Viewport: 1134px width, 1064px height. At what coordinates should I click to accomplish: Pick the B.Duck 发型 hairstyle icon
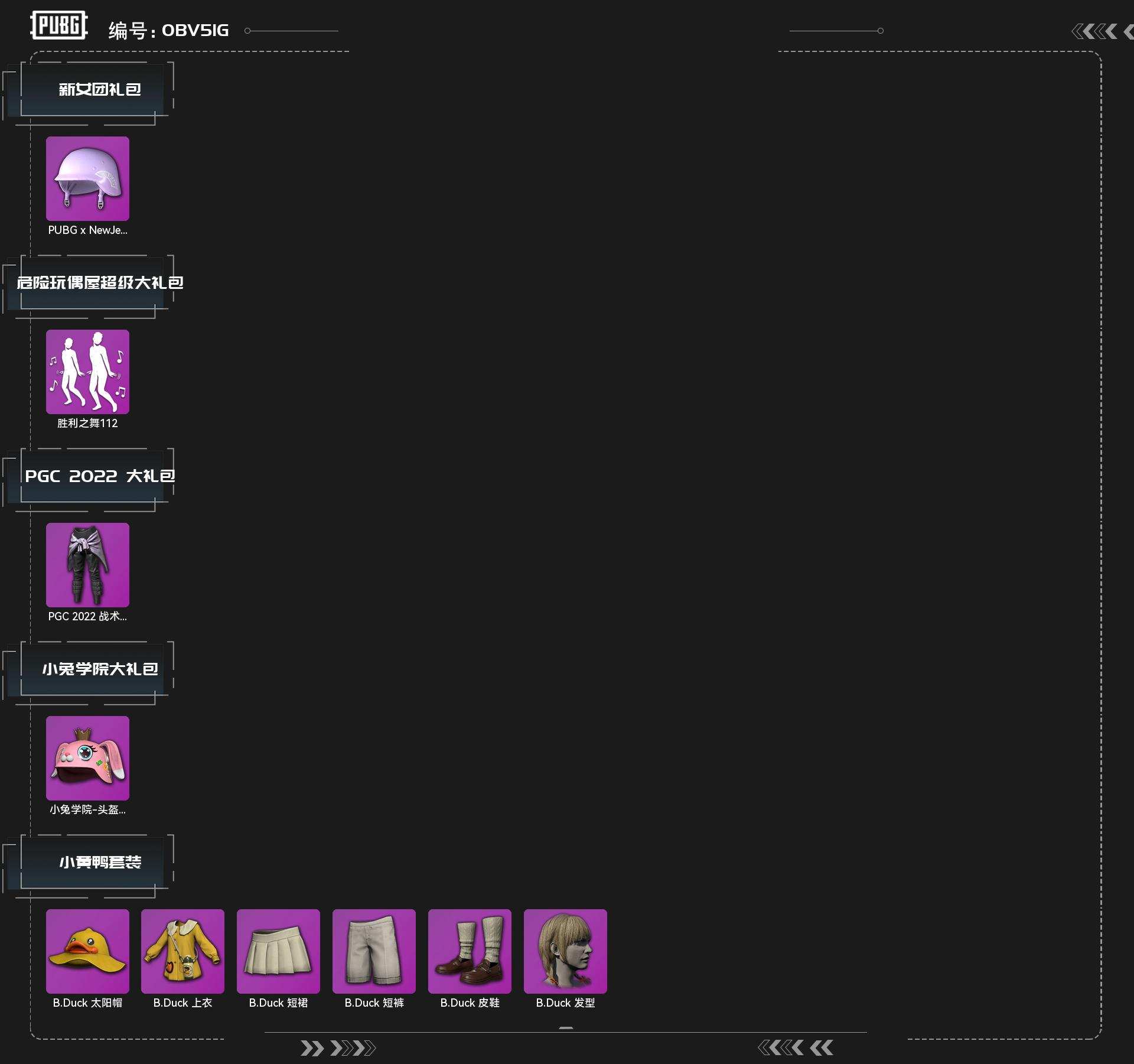pyautogui.click(x=565, y=951)
